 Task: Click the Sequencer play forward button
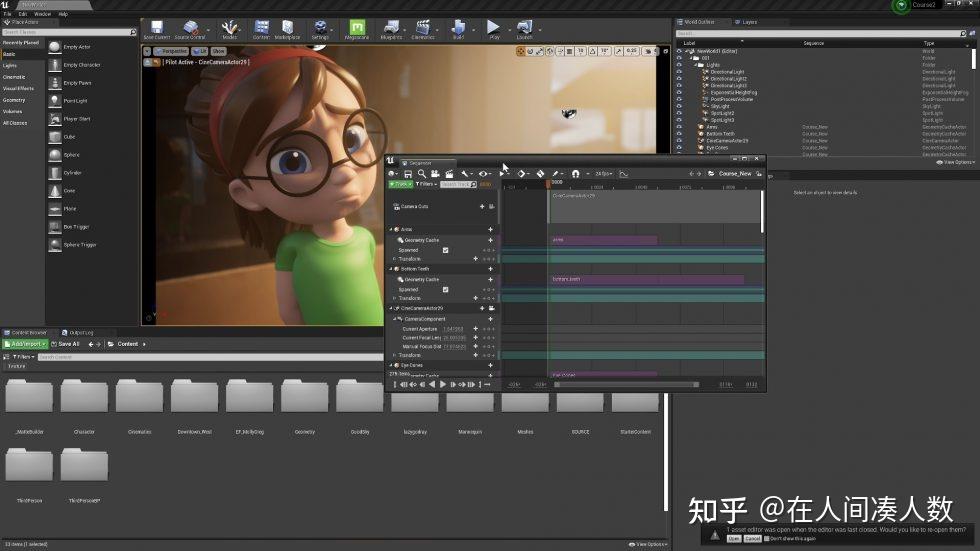[442, 385]
